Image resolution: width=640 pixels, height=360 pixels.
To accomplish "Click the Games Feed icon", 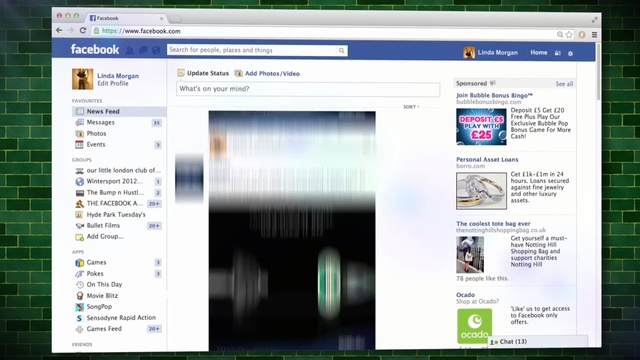I will 80,329.
